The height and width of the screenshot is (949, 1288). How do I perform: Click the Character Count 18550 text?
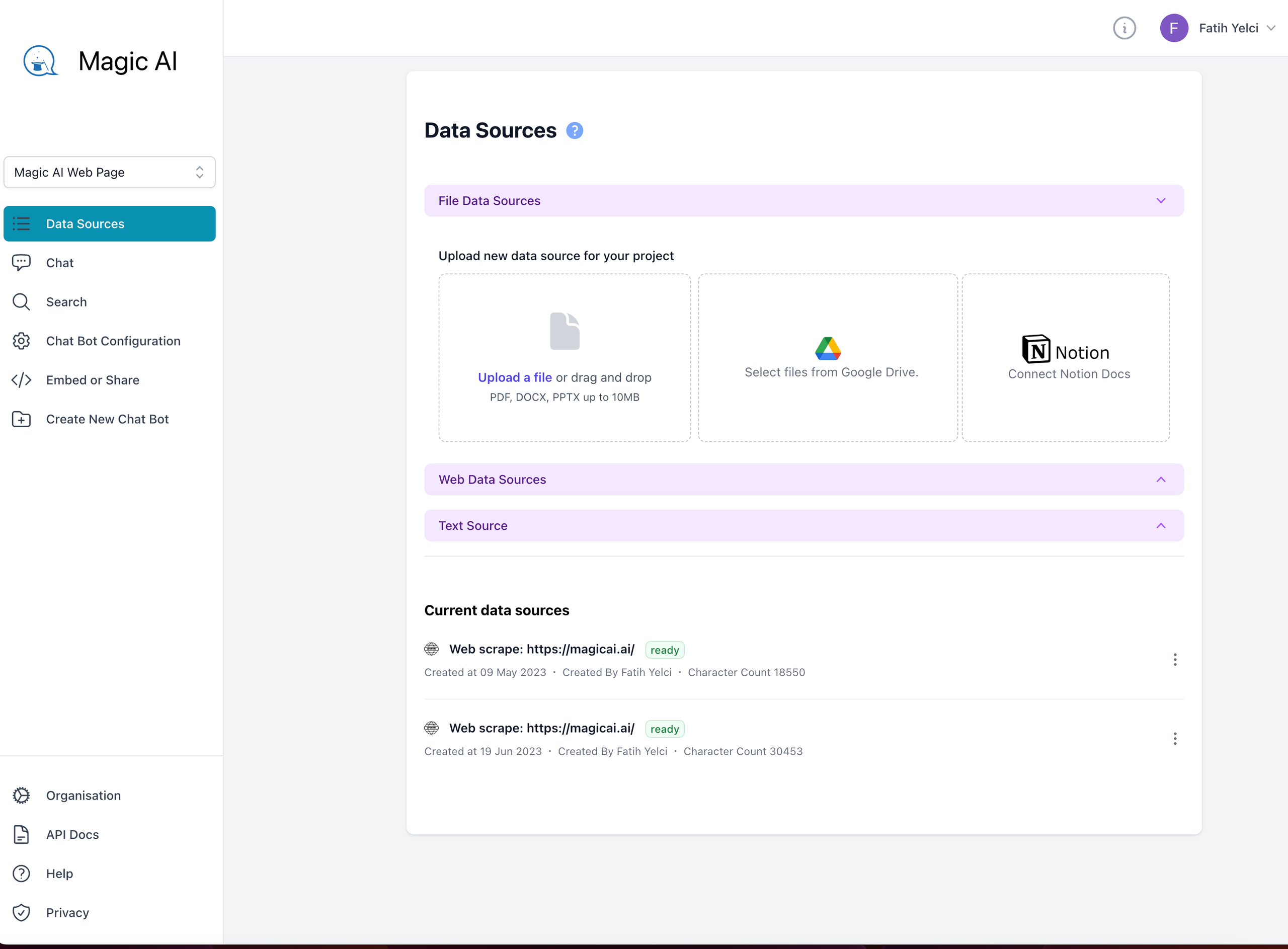(x=746, y=672)
